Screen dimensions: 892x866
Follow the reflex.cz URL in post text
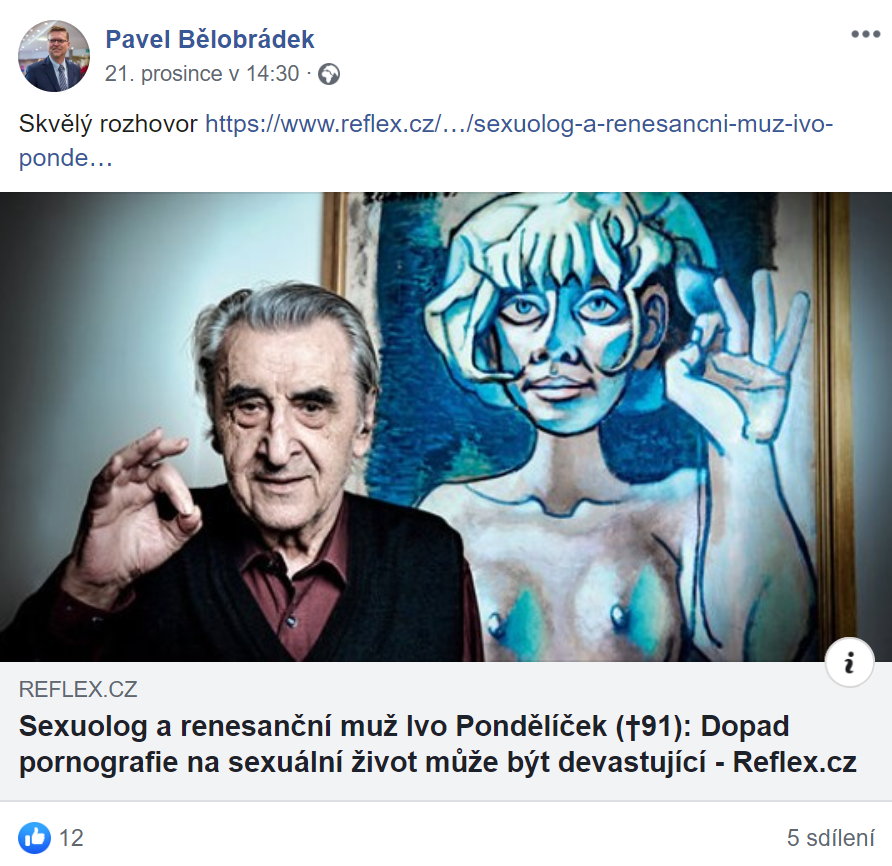pos(519,124)
